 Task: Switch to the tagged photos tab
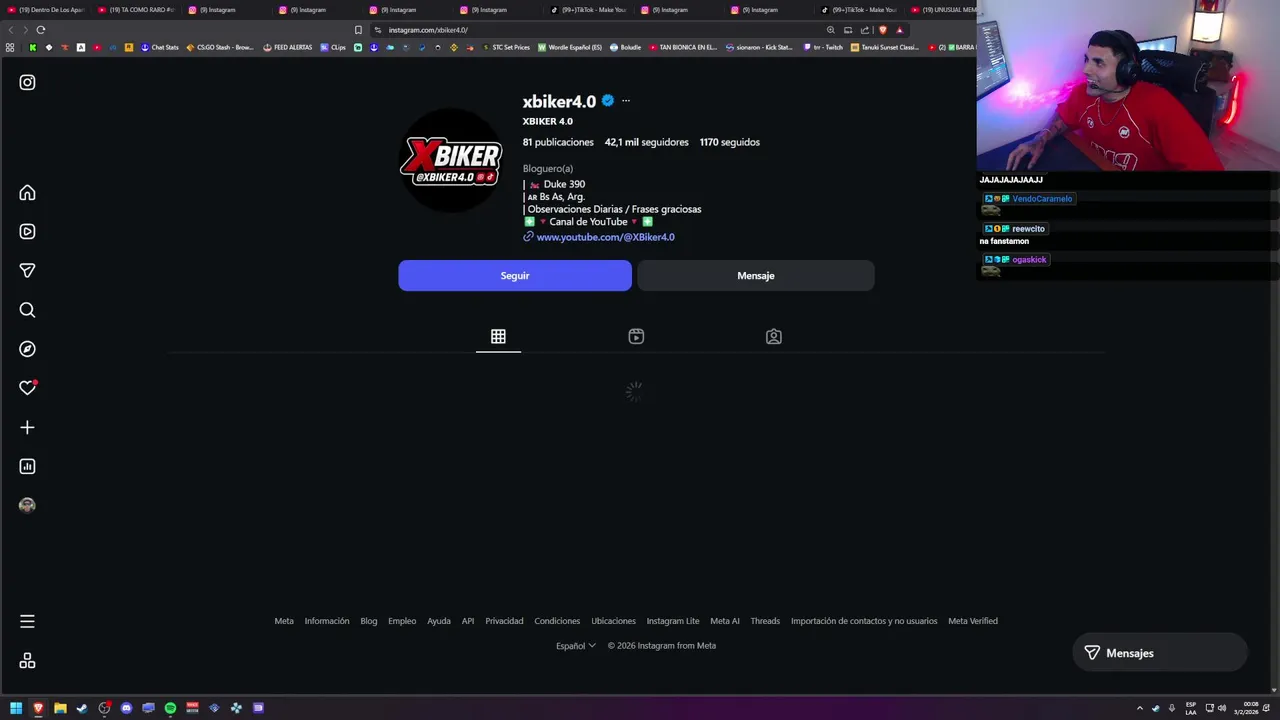tap(774, 337)
